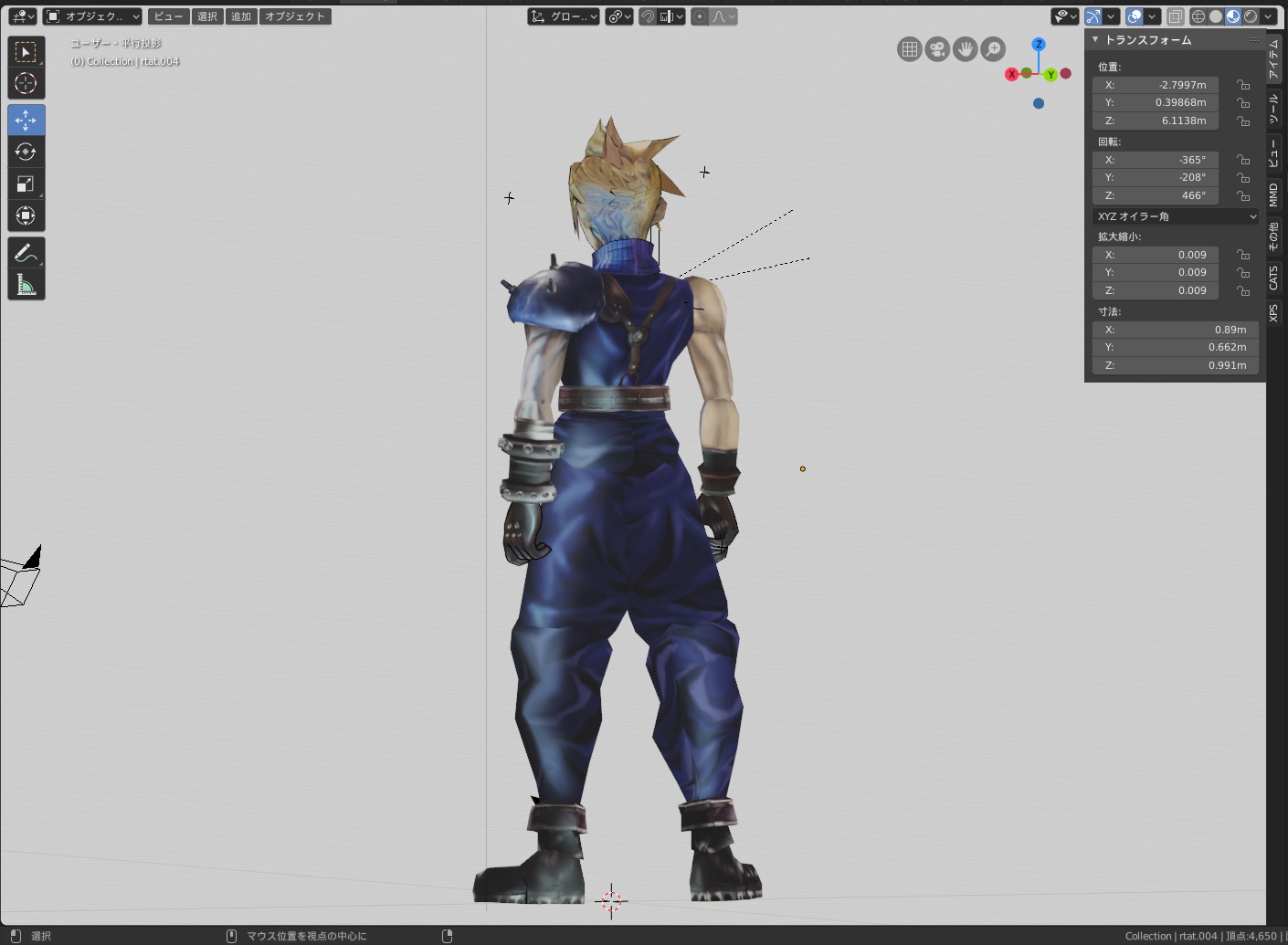
Task: Toggle viewport gizmos display
Action: point(1093,16)
